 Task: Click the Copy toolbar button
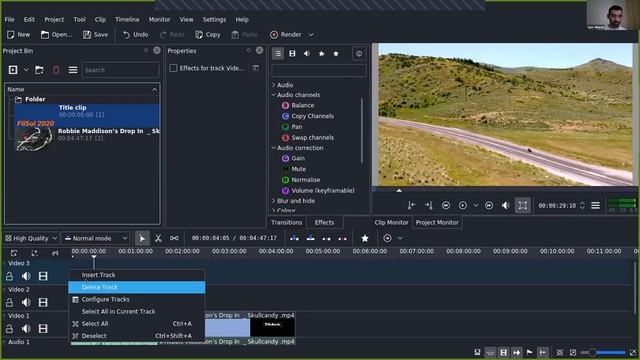coord(208,35)
